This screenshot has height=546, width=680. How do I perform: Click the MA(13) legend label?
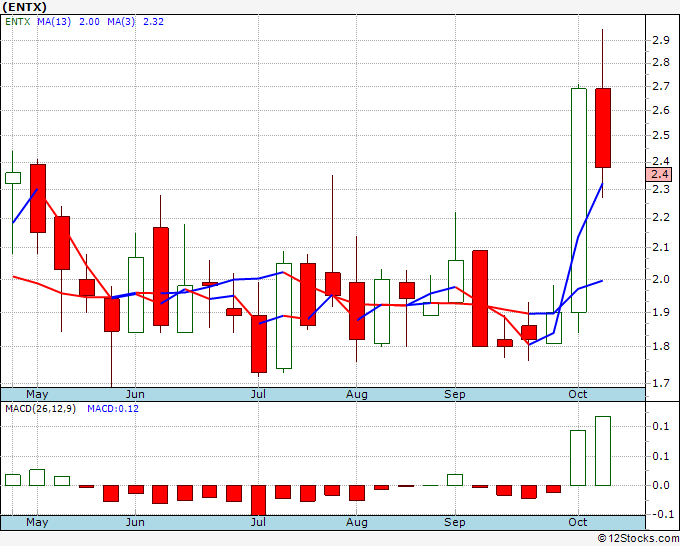tap(54, 22)
